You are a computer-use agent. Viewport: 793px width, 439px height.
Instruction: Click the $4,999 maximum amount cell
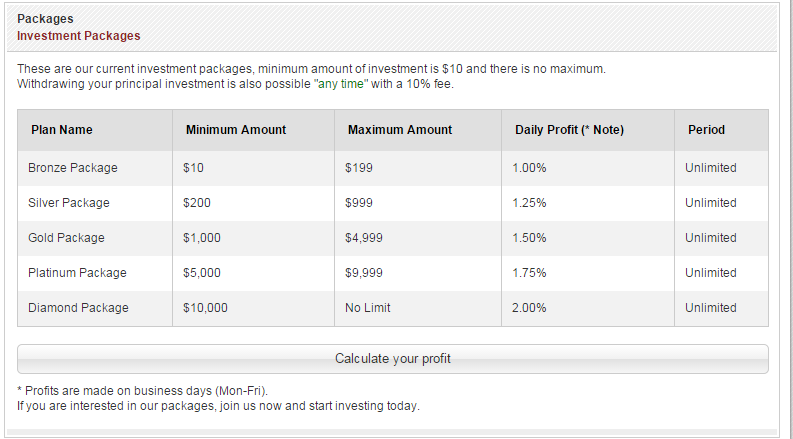(364, 238)
